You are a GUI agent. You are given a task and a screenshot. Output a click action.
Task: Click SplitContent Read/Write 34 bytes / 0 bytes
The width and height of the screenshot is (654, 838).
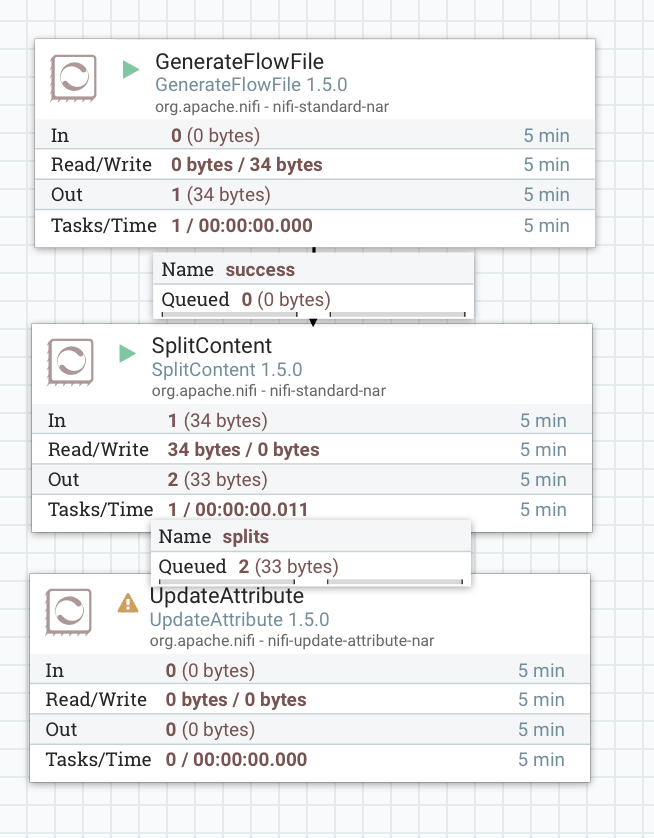tap(244, 450)
